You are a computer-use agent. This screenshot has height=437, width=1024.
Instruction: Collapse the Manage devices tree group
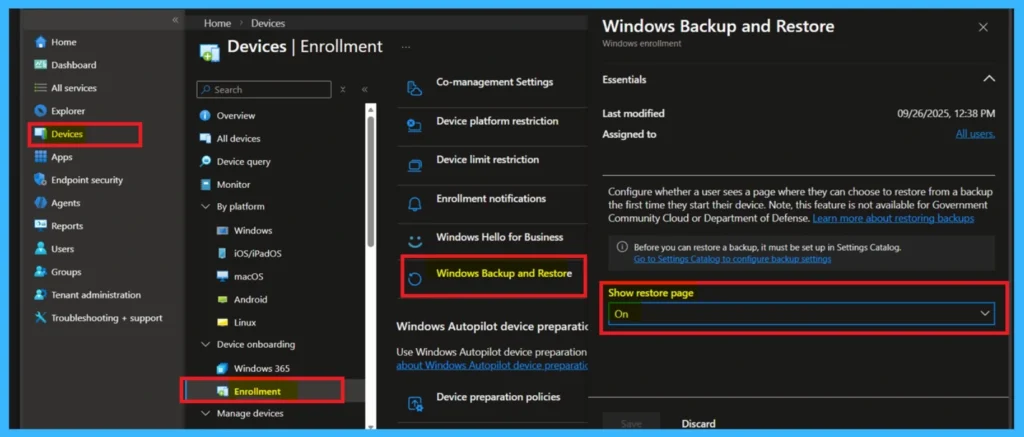pyautogui.click(x=205, y=413)
